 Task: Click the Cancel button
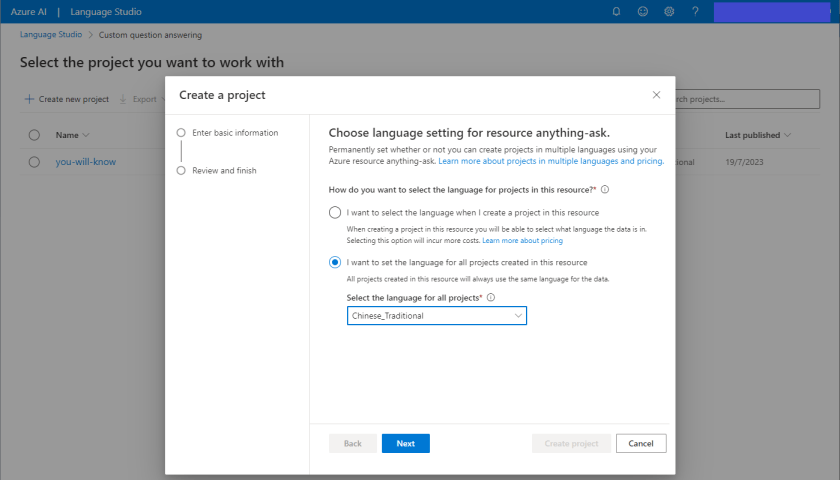click(641, 443)
